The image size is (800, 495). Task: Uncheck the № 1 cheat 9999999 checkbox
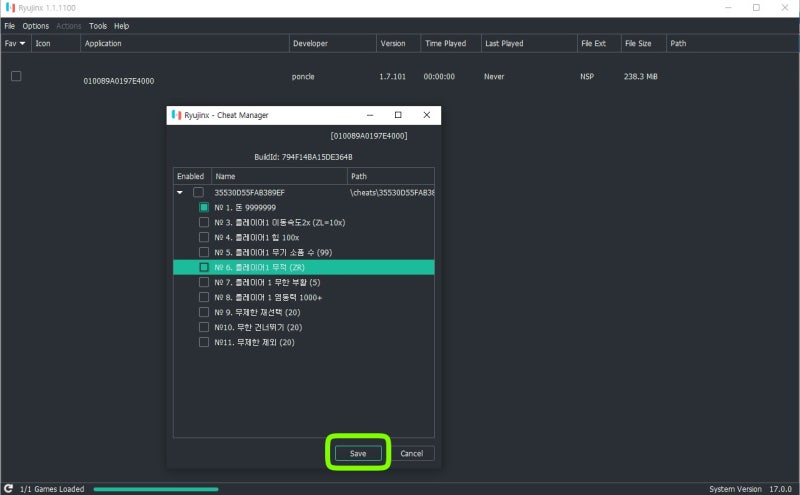tap(204, 207)
